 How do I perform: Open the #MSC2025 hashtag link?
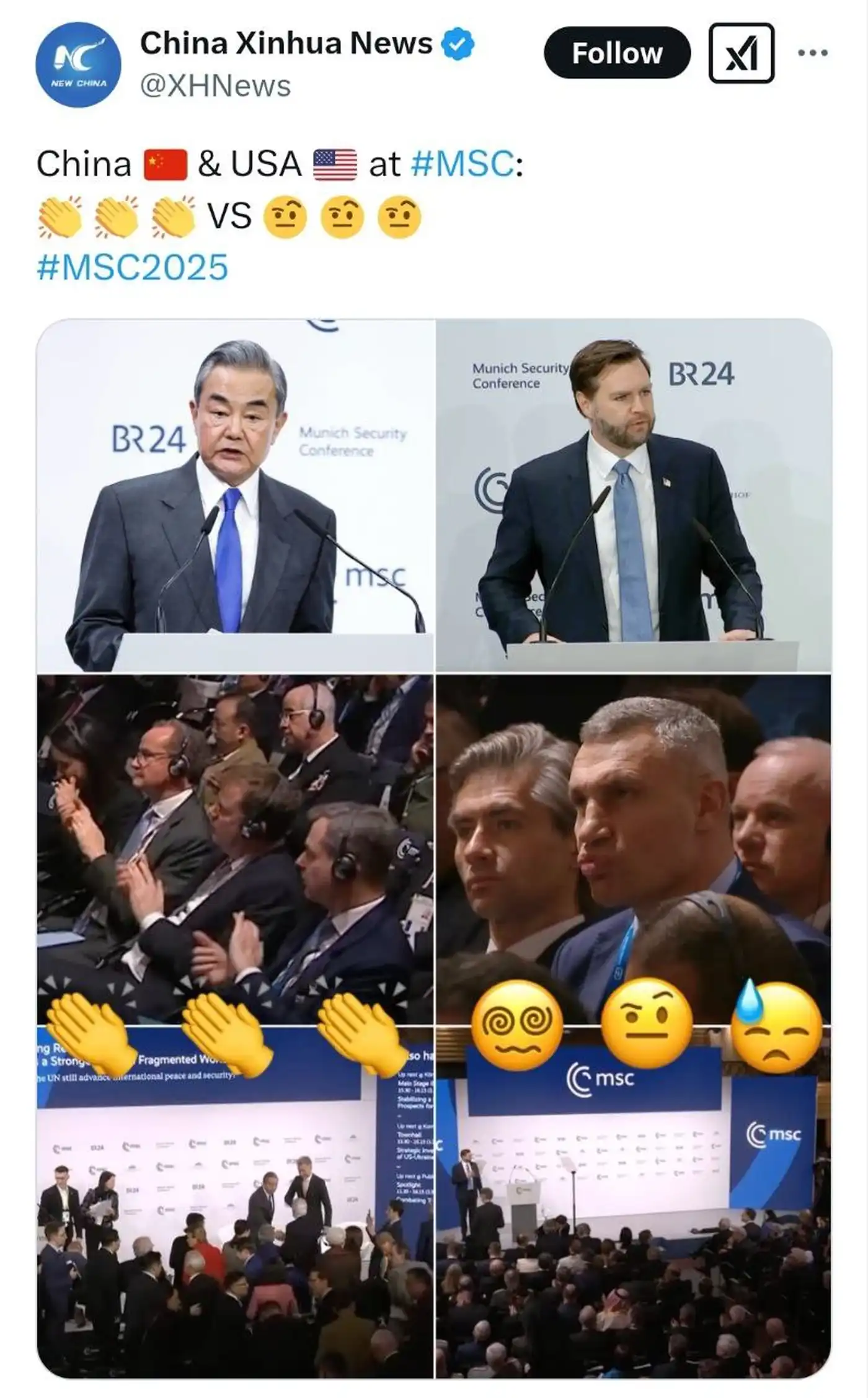coord(132,267)
